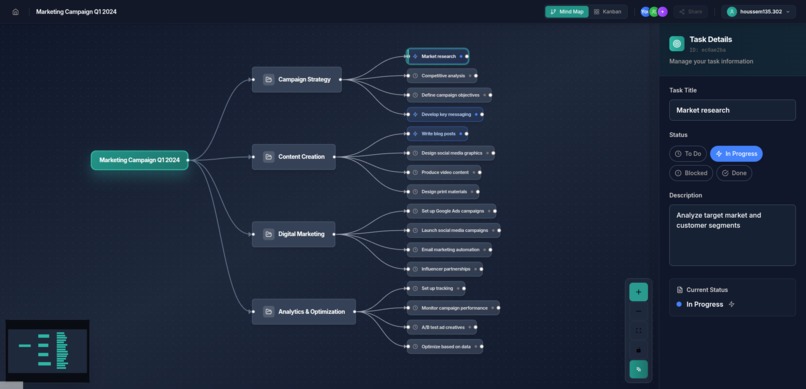Select the Design social media graphics task
Image resolution: width=806 pixels, height=389 pixels.
(451, 153)
